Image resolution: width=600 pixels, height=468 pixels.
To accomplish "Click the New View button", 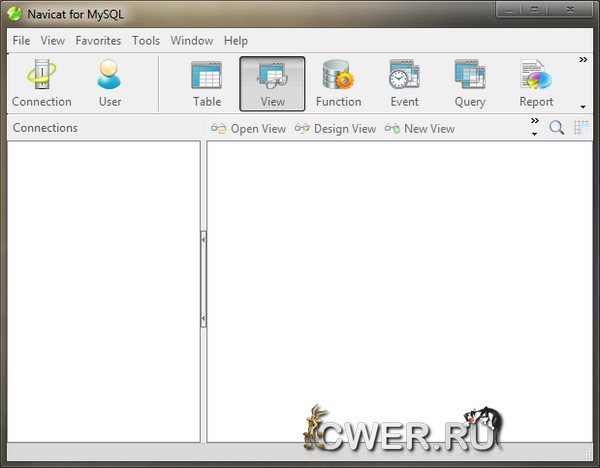I will 420,129.
